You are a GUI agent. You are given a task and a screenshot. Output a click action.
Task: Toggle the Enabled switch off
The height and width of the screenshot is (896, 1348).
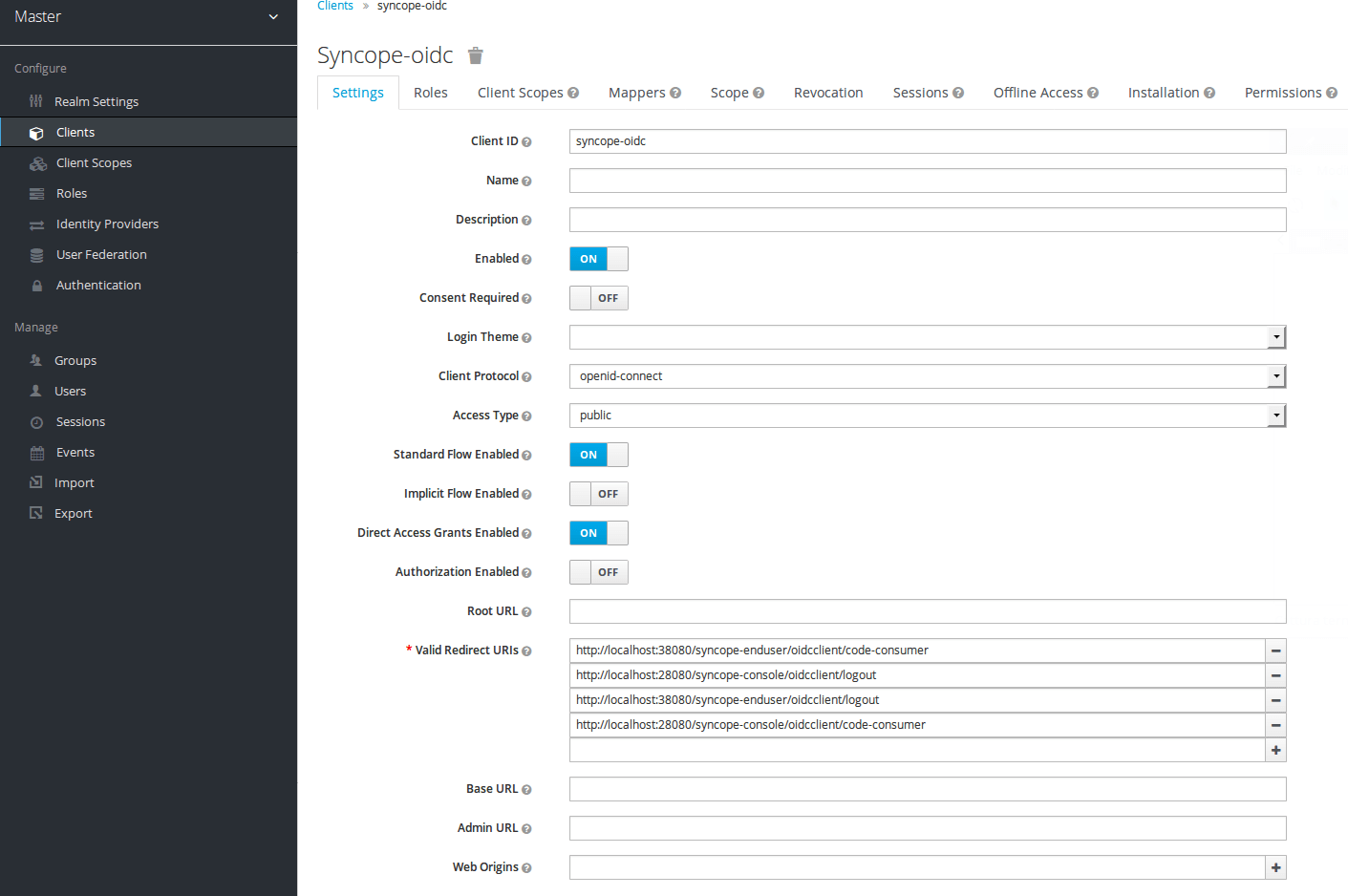coord(599,259)
